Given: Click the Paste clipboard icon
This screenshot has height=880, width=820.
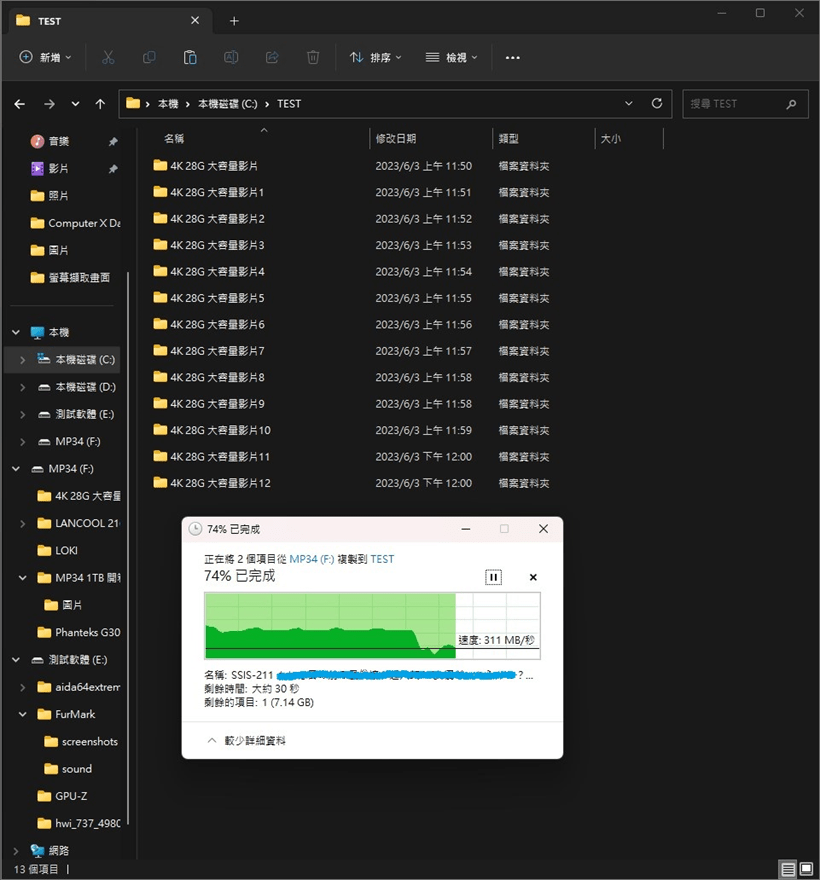Looking at the screenshot, I should 190,57.
